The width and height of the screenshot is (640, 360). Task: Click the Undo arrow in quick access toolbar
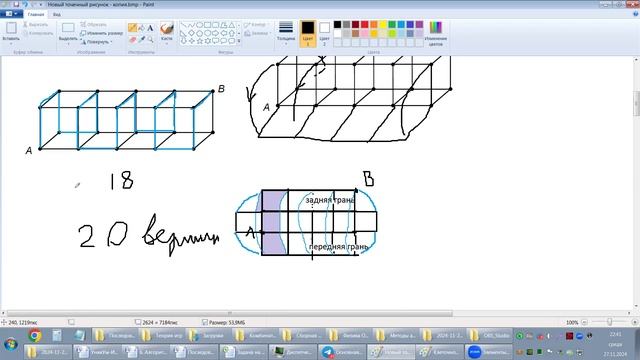[x=25, y=4]
